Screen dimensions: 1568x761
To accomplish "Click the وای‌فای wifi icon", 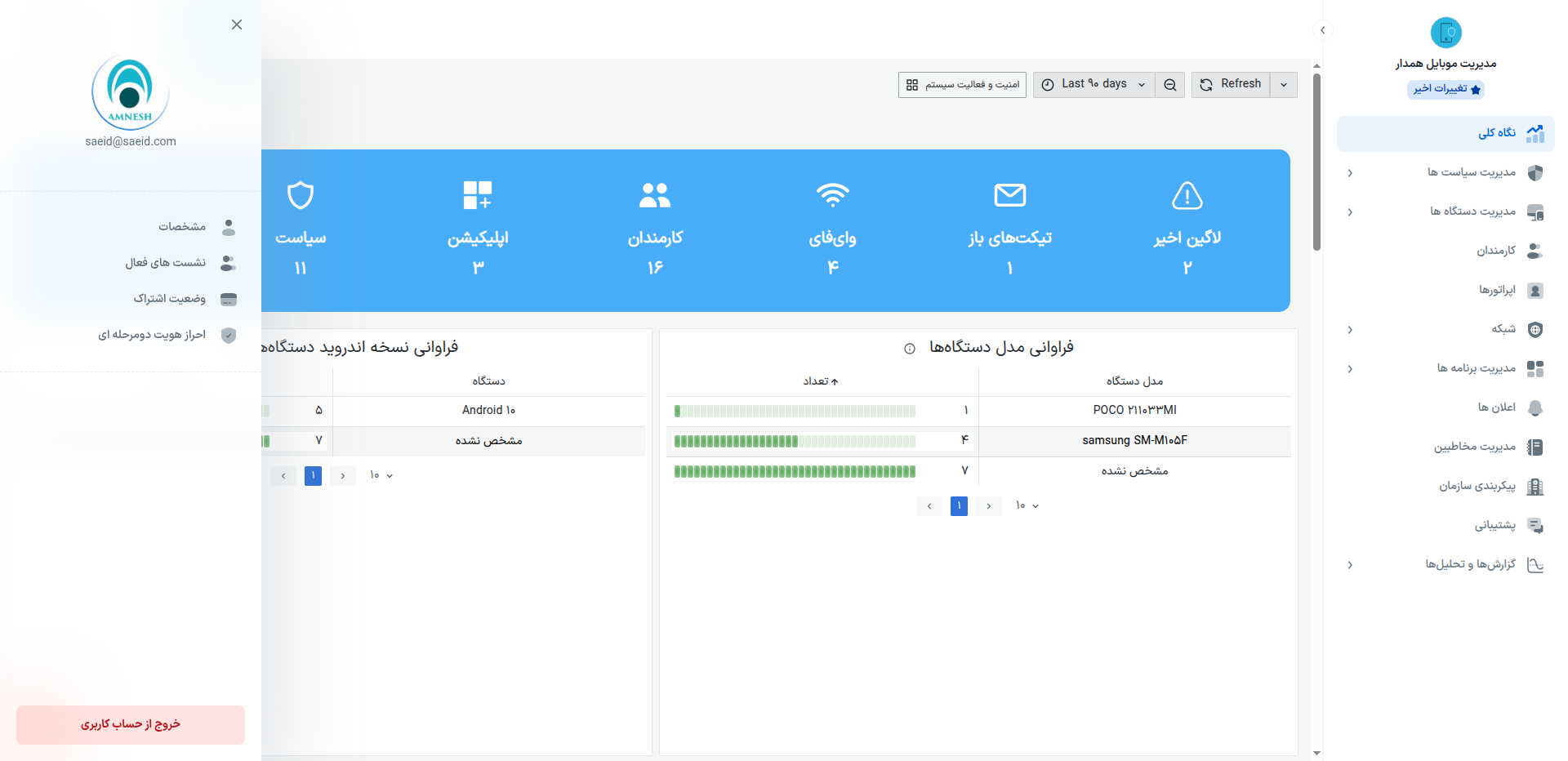I will click(832, 195).
